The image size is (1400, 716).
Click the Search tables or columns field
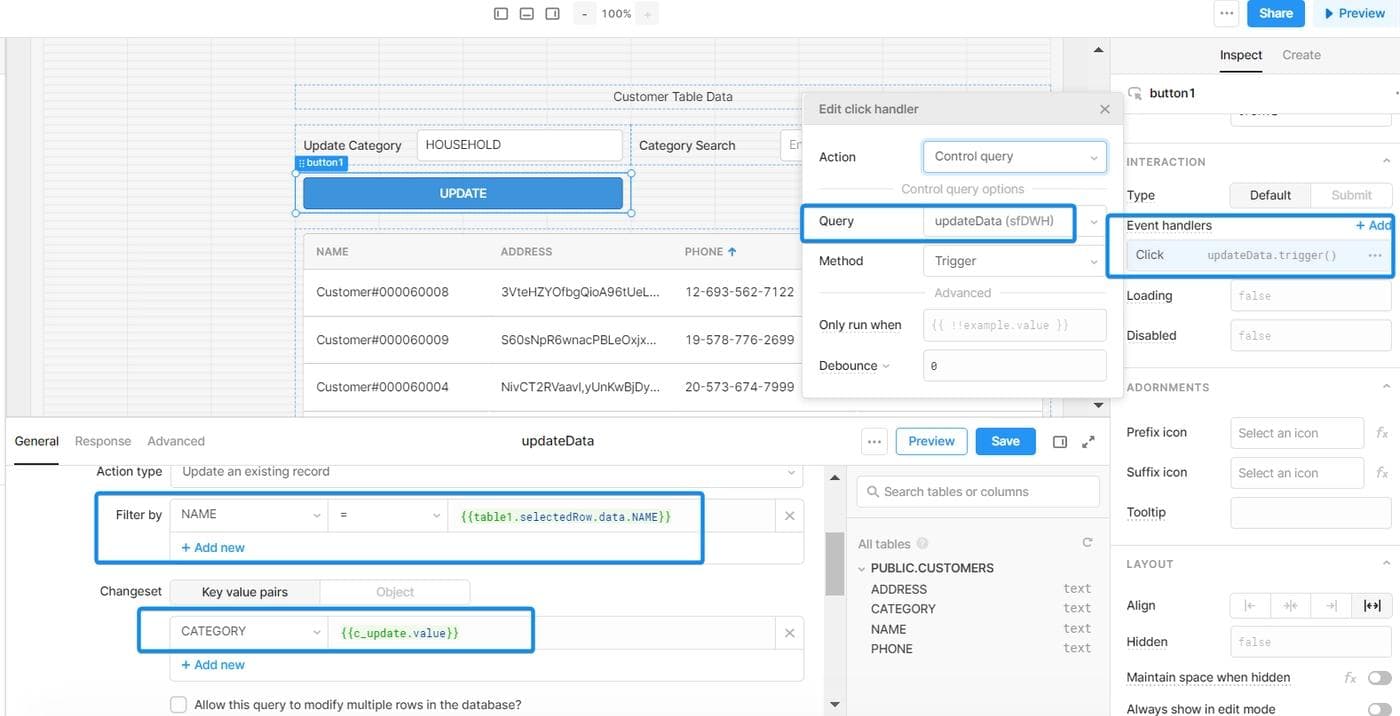[x=978, y=492]
